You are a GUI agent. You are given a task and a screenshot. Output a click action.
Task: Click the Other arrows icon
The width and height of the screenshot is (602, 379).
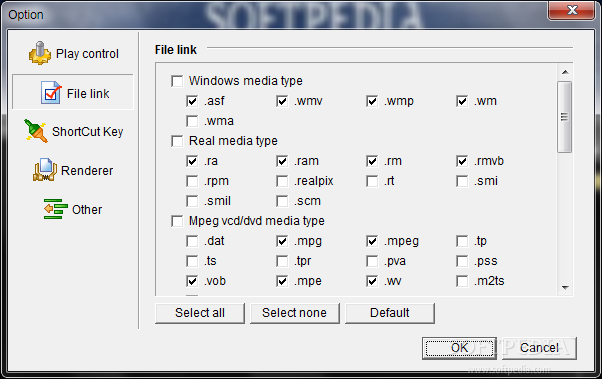coord(56,209)
